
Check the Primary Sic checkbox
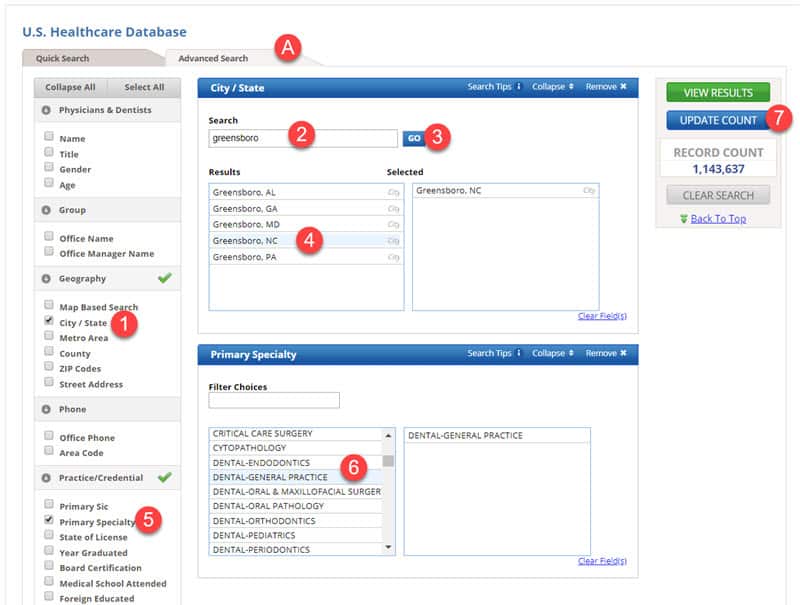click(48, 504)
